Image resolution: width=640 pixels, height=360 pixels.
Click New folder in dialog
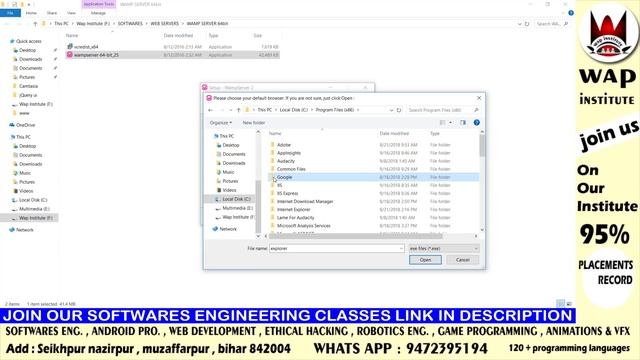coord(254,122)
